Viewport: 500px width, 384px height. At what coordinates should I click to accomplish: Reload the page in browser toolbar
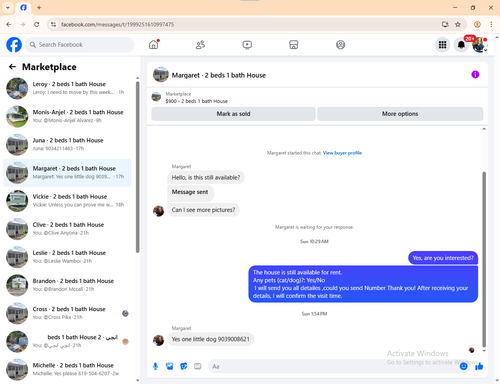click(x=37, y=24)
